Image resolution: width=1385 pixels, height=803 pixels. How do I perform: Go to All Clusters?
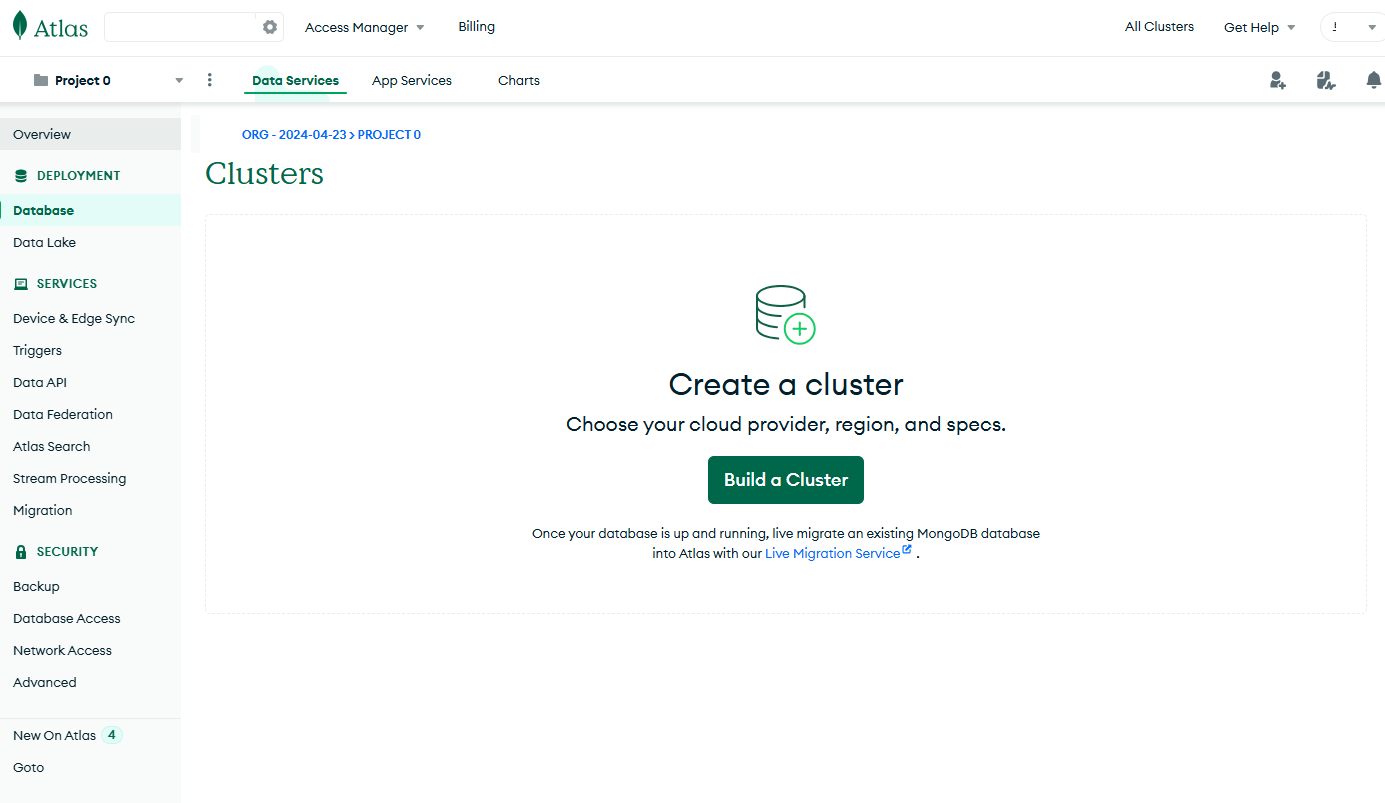[1159, 27]
